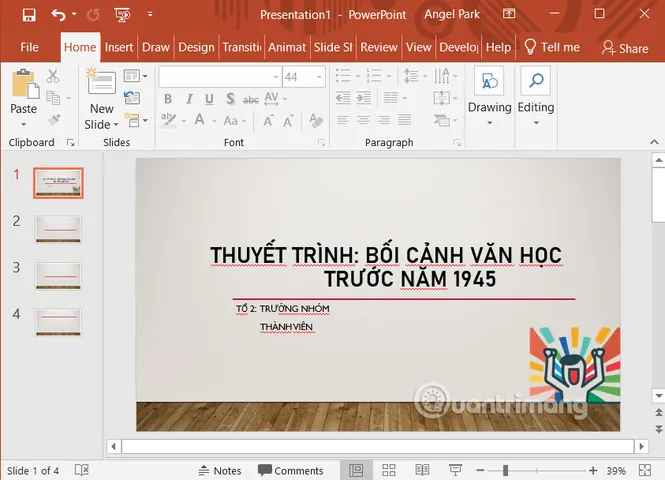
Task: Increase font size with larger A
Action: (x=268, y=121)
